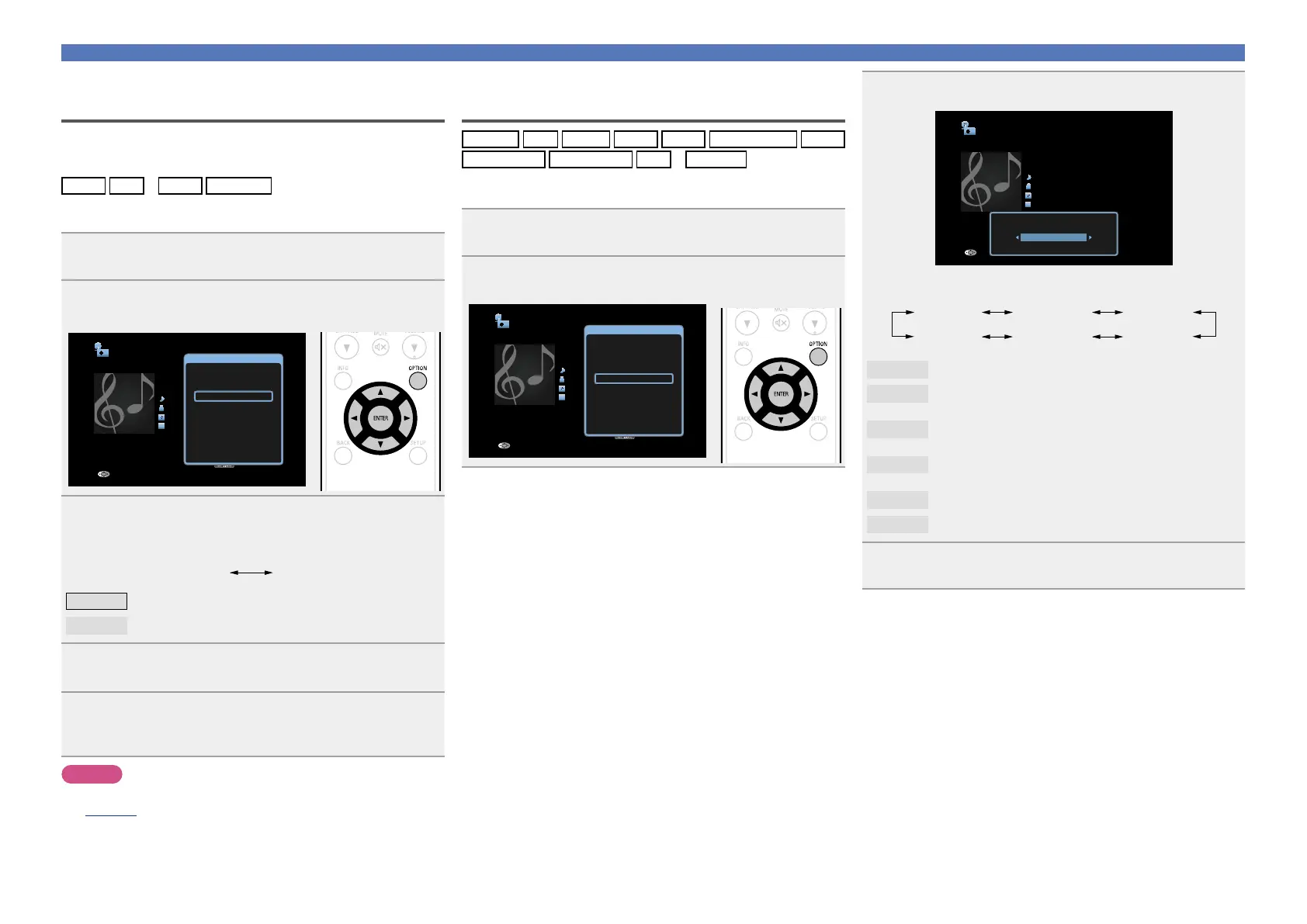
Task: Click down arrow on the middle-column remote's cursor pad
Action: pos(781,420)
